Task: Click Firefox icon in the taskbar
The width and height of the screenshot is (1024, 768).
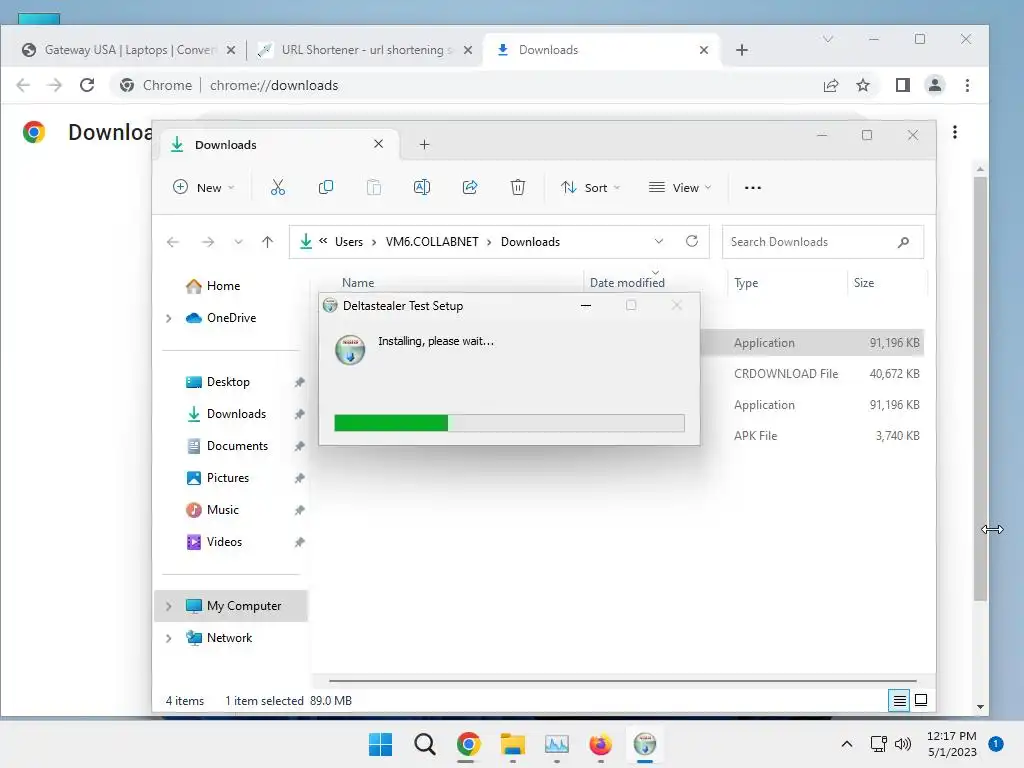Action: coord(600,744)
